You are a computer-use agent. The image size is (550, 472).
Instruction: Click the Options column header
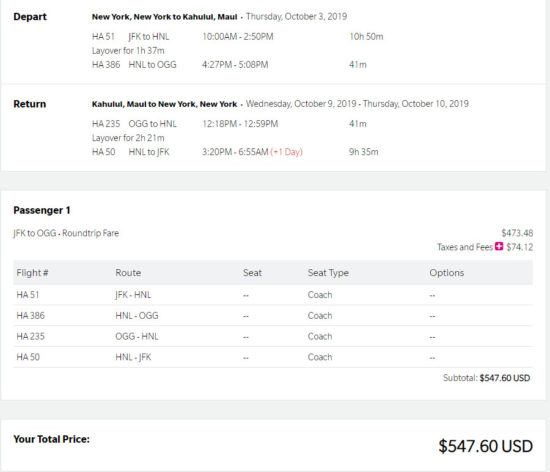click(x=447, y=273)
